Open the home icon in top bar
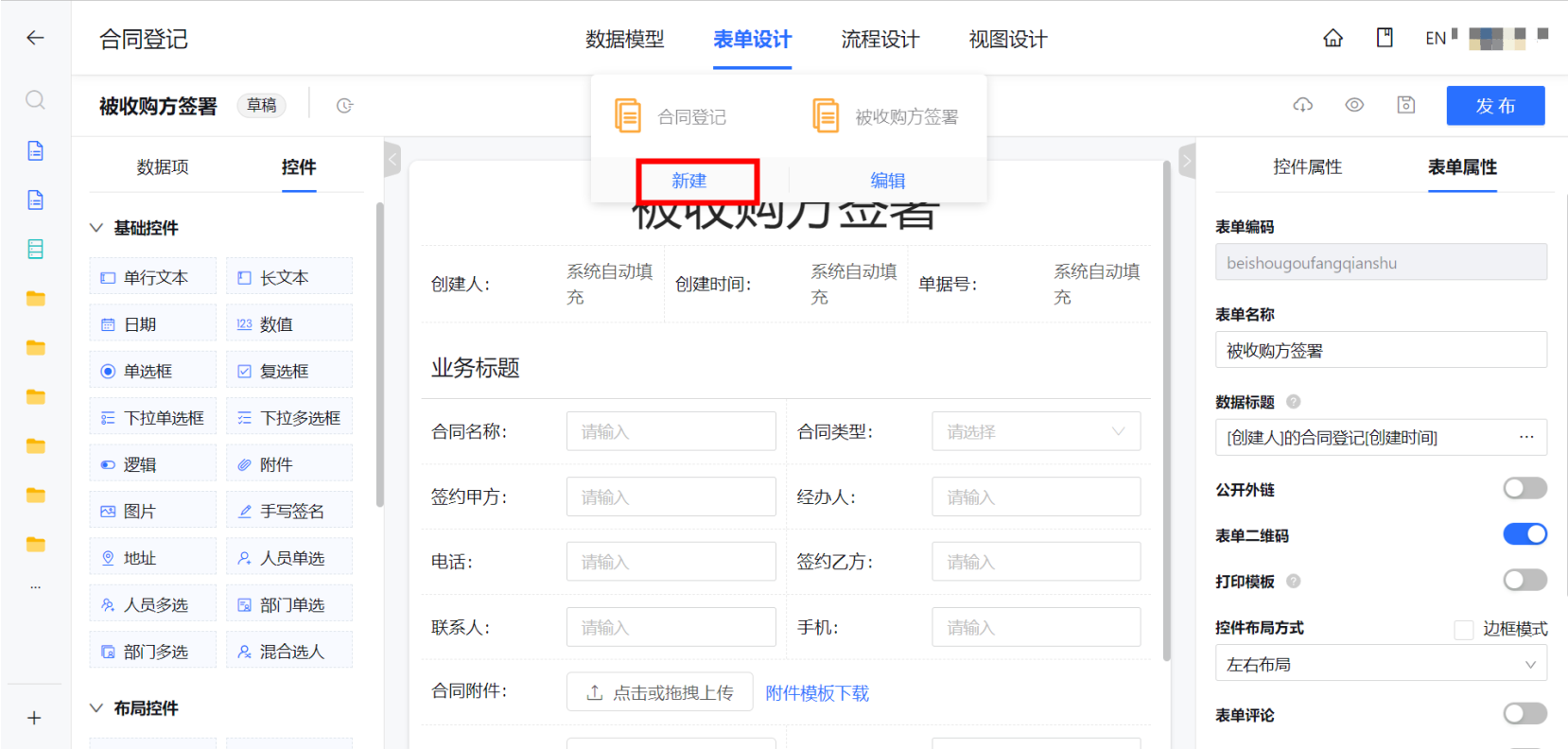Image resolution: width=1568 pixels, height=749 pixels. [1333, 38]
